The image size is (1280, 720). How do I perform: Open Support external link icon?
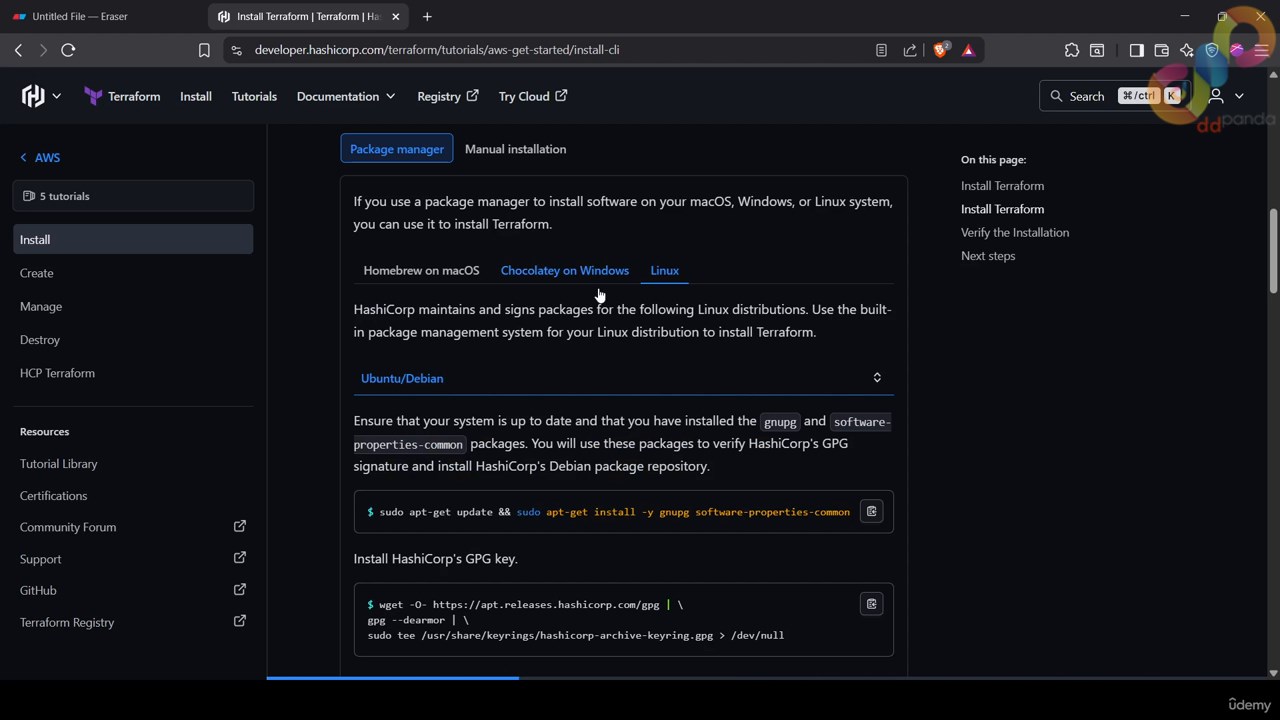(x=240, y=558)
